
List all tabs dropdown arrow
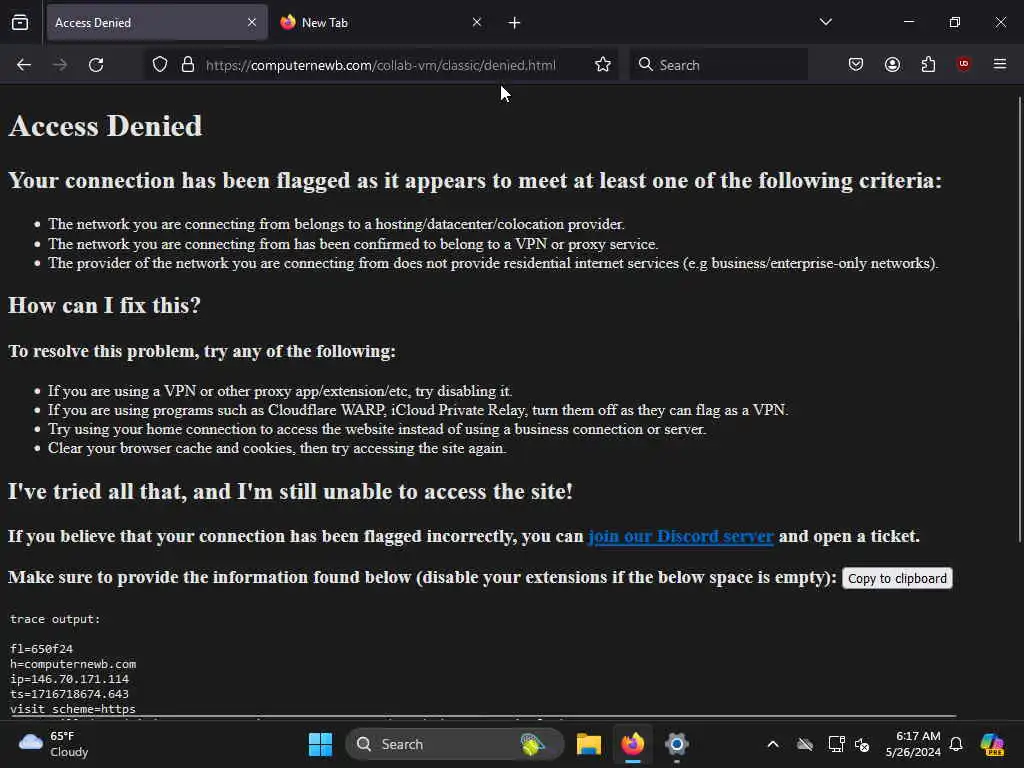click(825, 22)
